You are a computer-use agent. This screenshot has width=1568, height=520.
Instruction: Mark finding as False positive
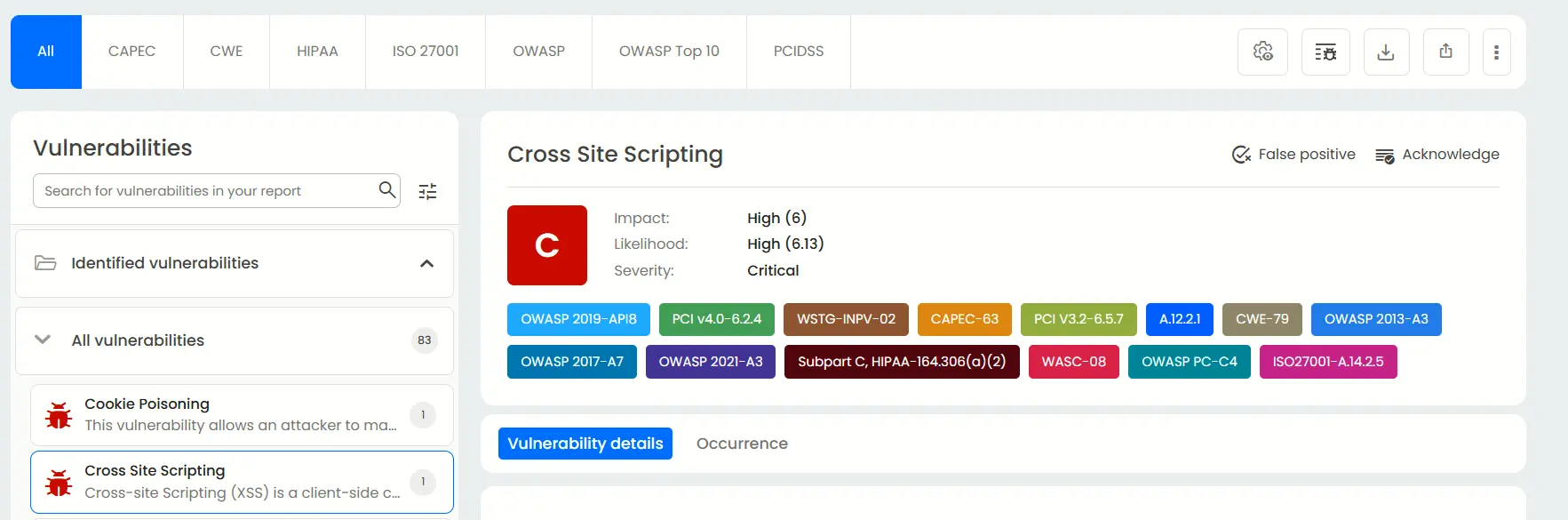pos(1293,155)
